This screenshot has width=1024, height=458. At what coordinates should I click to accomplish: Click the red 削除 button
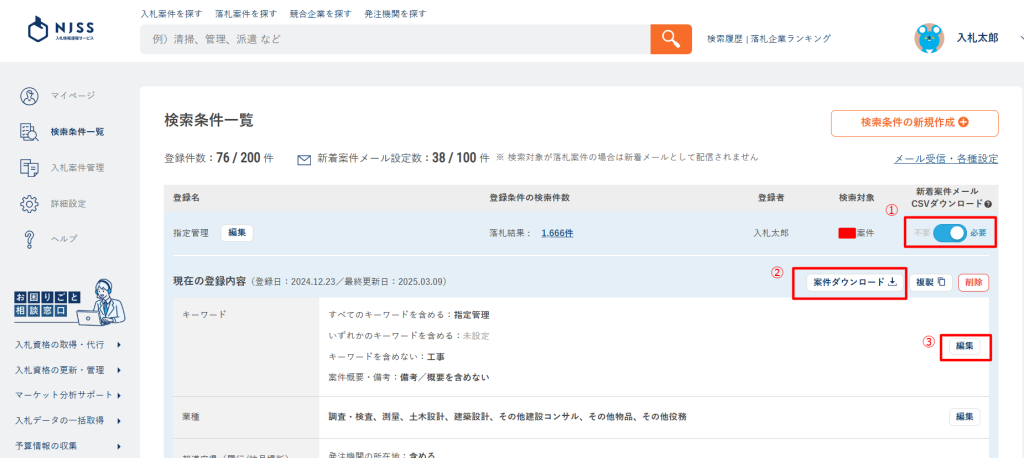973,283
